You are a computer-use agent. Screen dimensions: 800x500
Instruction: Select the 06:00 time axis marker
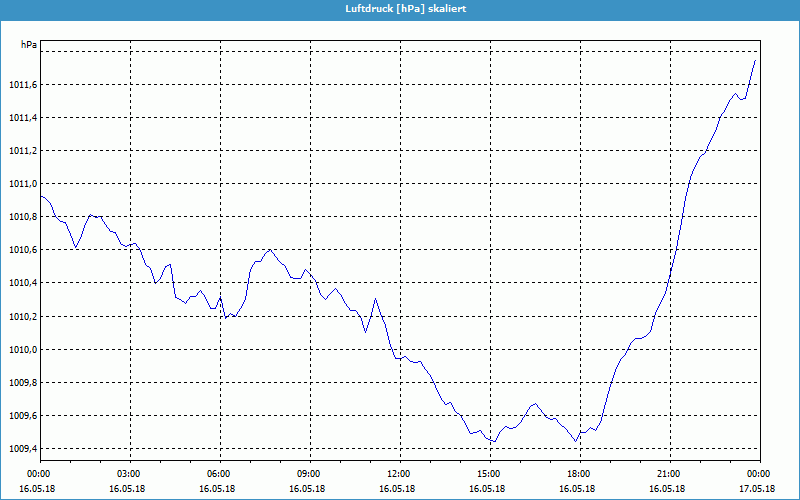click(x=218, y=474)
